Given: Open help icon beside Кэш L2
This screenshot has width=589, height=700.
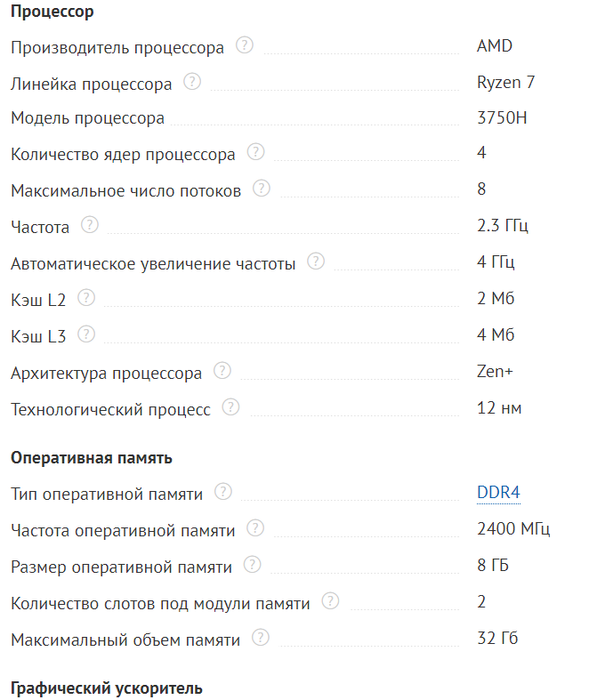Looking at the screenshot, I should click(x=87, y=298).
